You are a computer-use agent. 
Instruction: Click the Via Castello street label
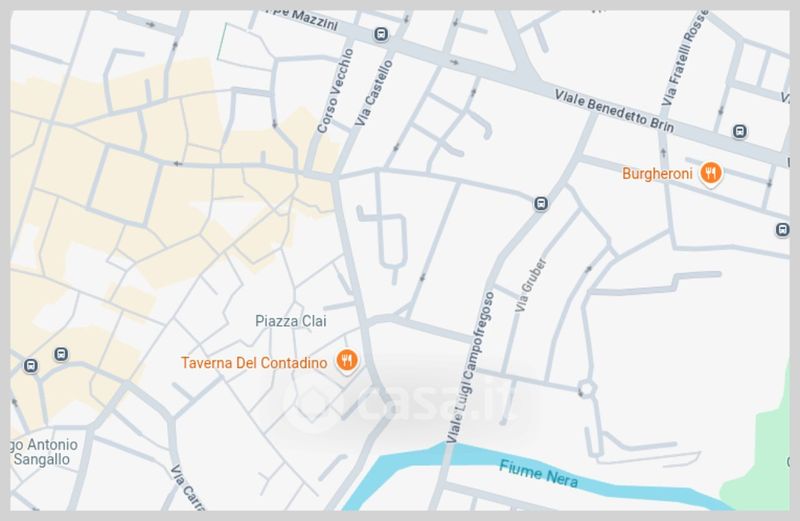(x=374, y=93)
